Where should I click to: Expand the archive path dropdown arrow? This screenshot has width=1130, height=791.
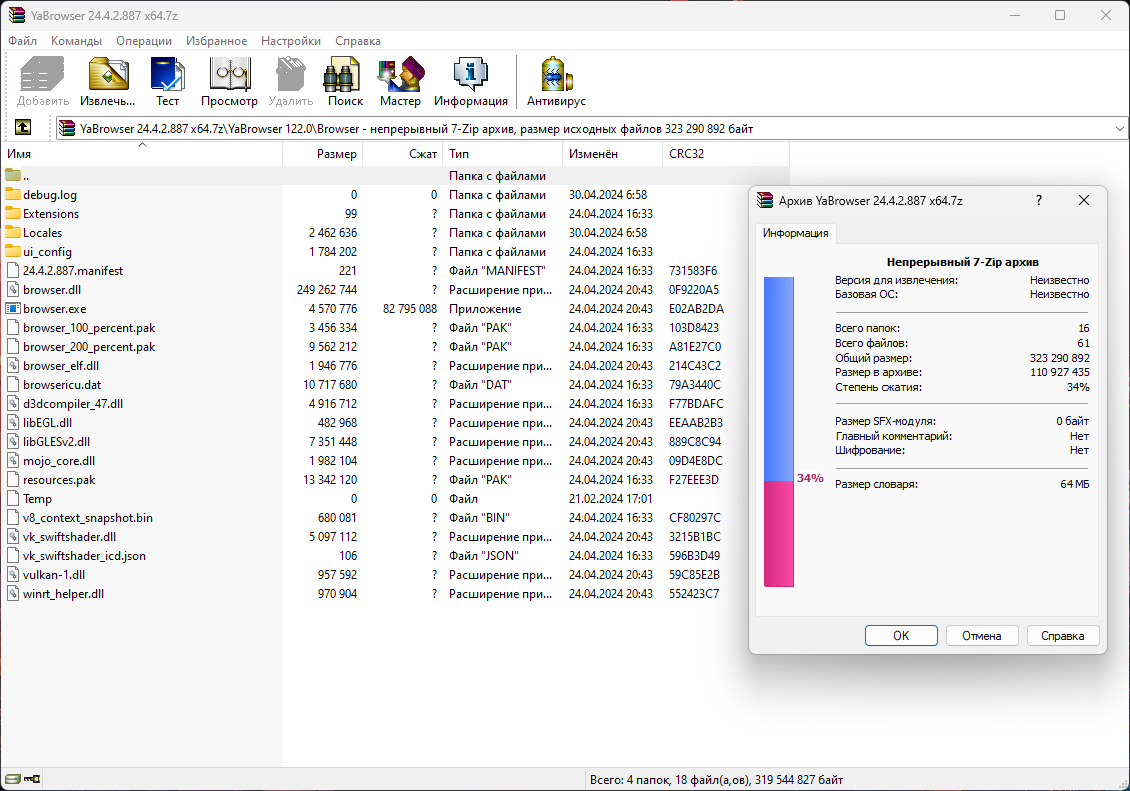(x=1119, y=128)
